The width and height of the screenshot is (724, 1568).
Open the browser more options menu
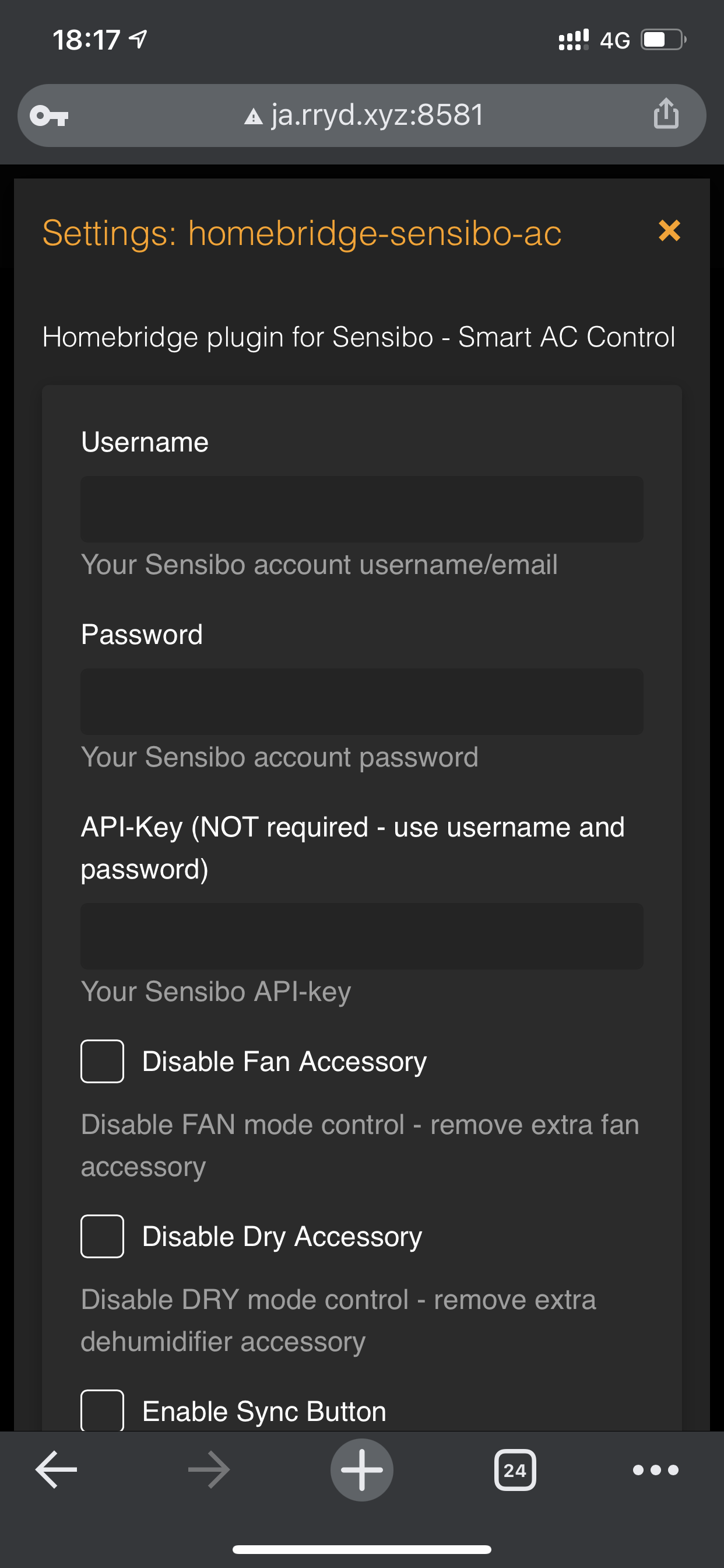655,1470
